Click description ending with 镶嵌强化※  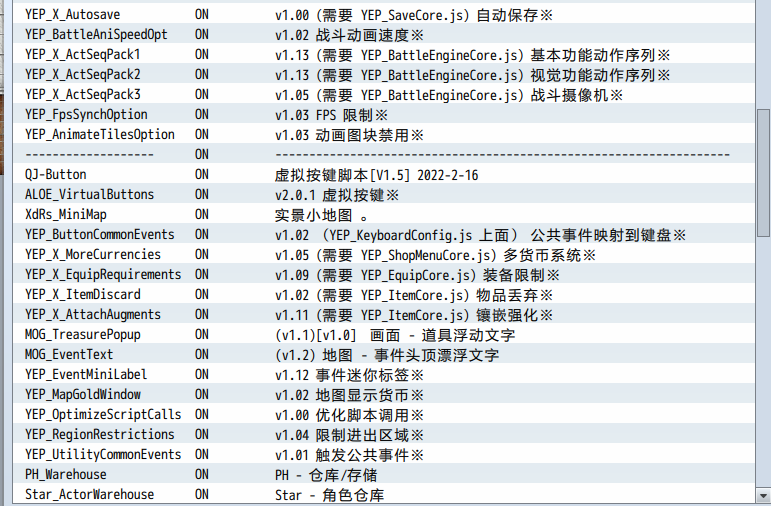tap(414, 315)
